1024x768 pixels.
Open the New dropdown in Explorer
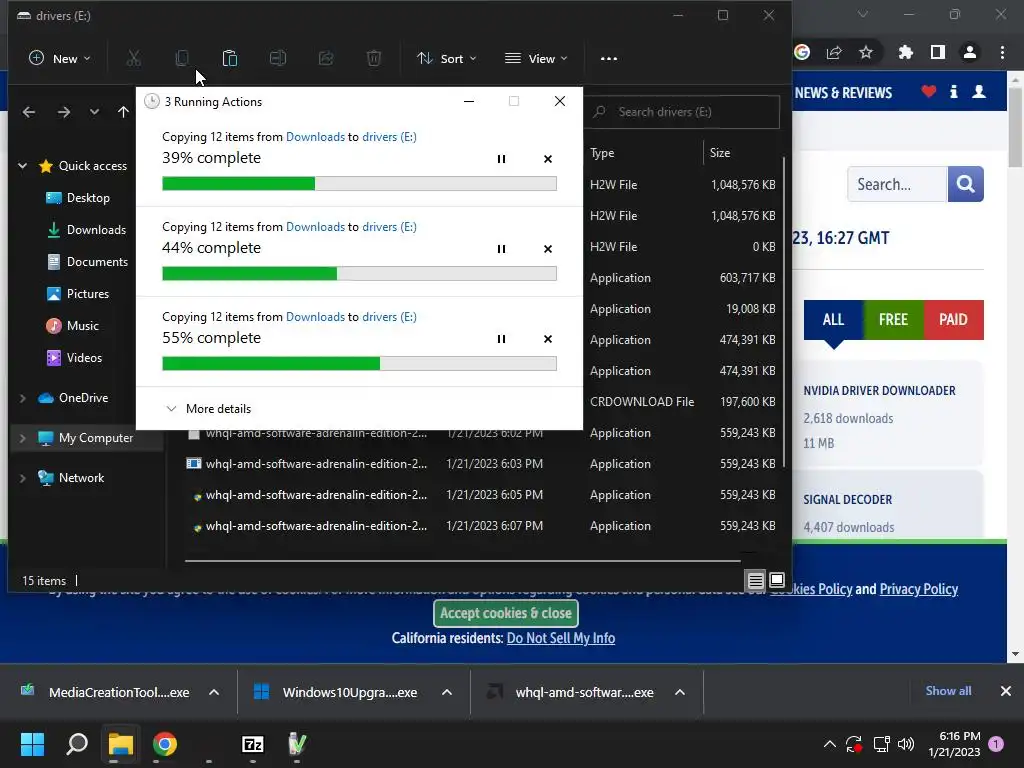(x=60, y=59)
